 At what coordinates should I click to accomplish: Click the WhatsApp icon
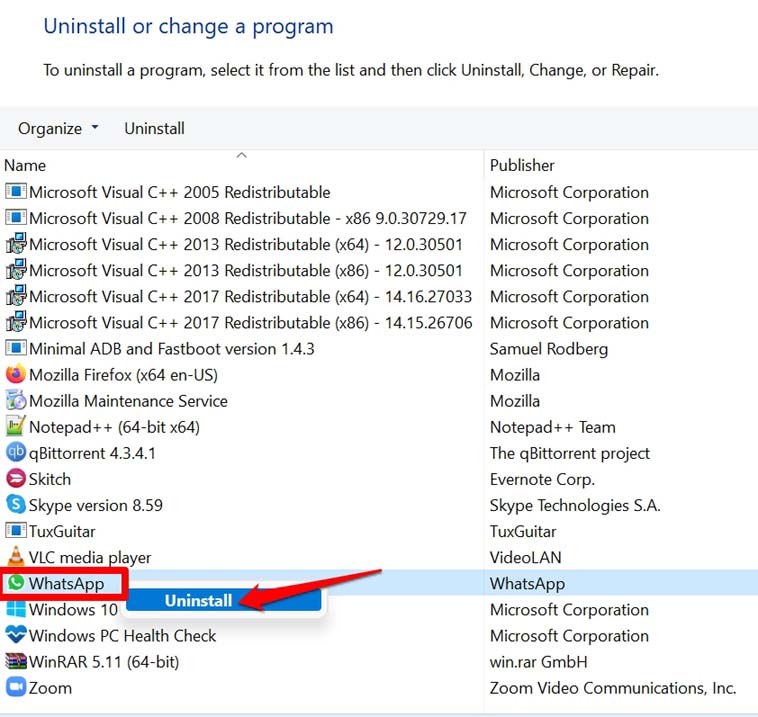pos(15,583)
